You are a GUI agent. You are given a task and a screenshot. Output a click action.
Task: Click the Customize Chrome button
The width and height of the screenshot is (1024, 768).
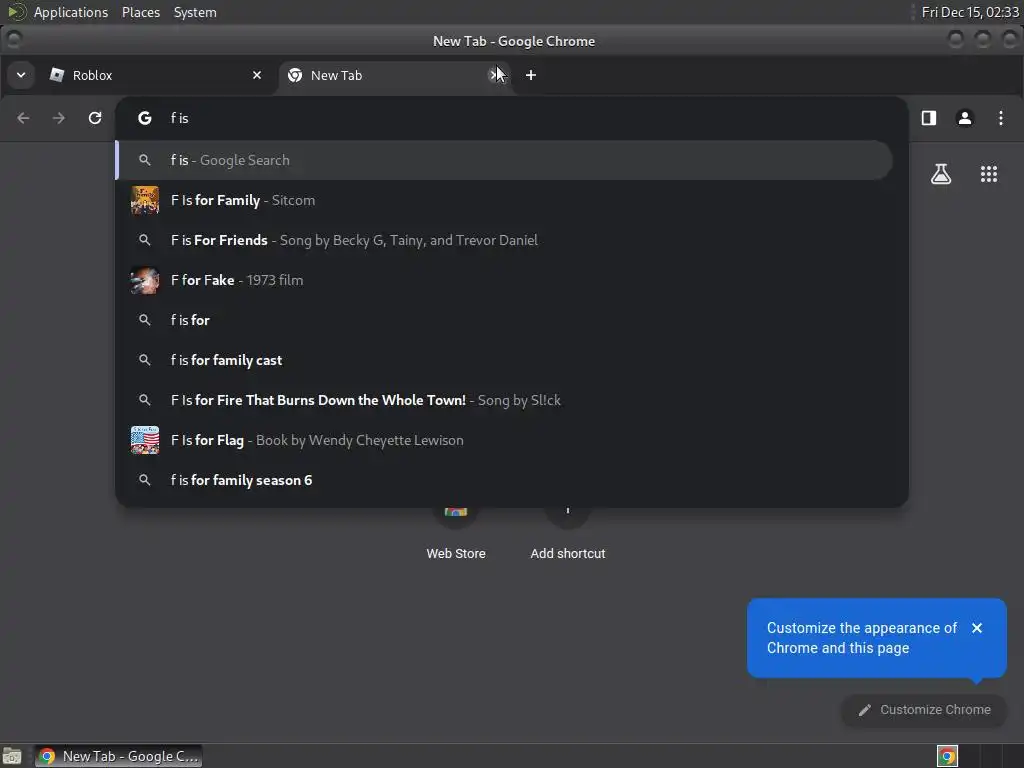tap(924, 710)
